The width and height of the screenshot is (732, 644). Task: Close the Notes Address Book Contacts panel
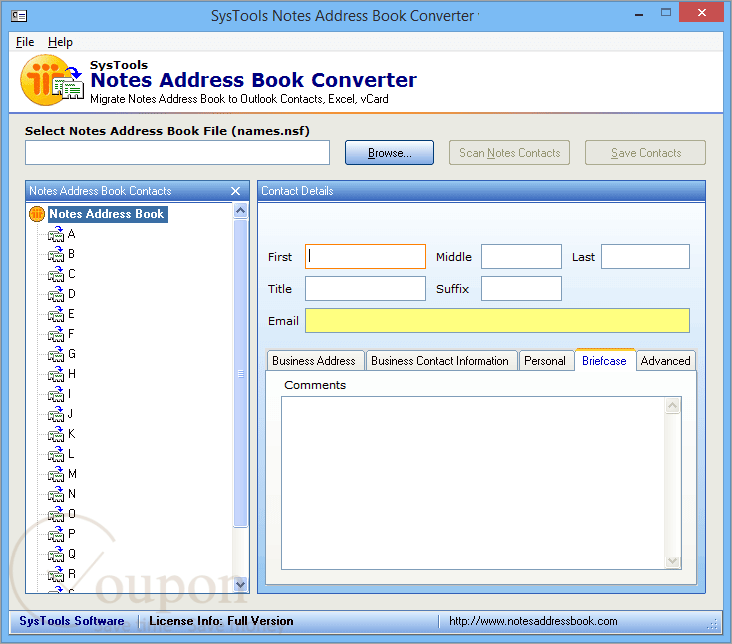pyautogui.click(x=235, y=191)
